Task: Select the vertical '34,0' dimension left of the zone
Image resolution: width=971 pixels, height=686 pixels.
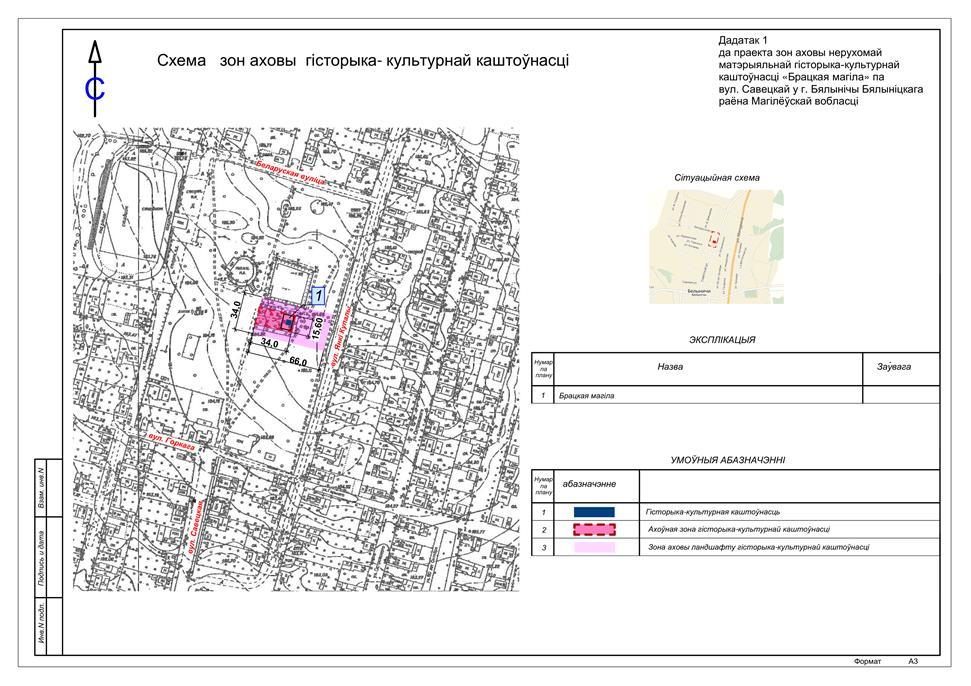Action: [x=235, y=310]
